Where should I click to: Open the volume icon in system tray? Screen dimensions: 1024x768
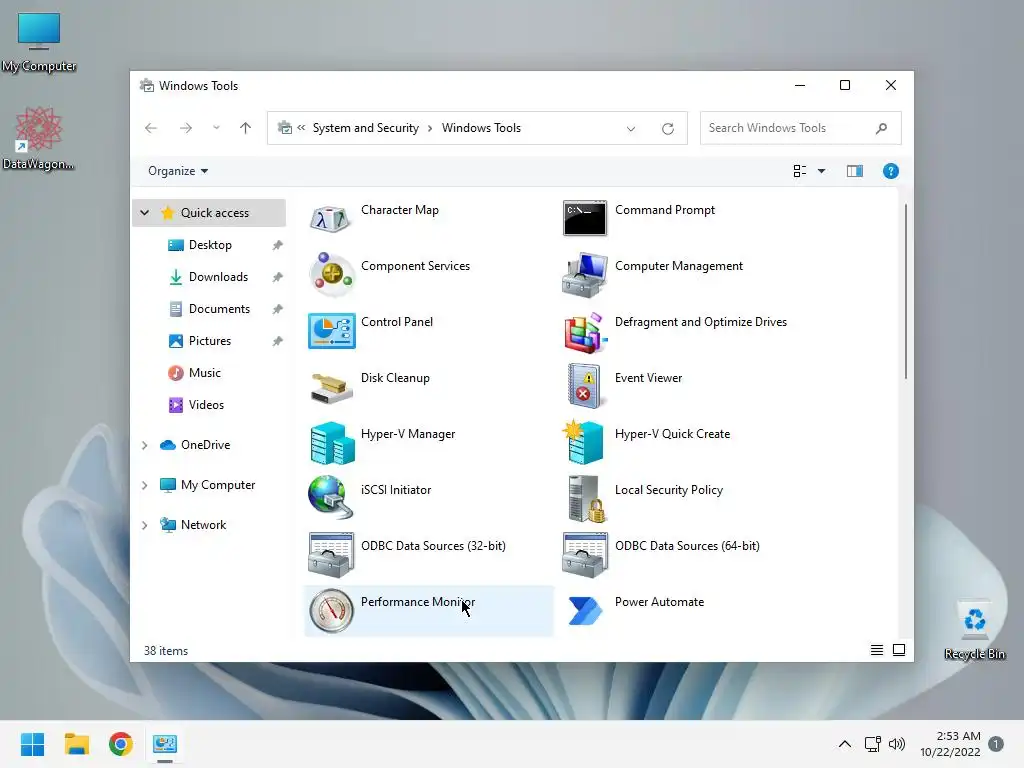(x=897, y=744)
